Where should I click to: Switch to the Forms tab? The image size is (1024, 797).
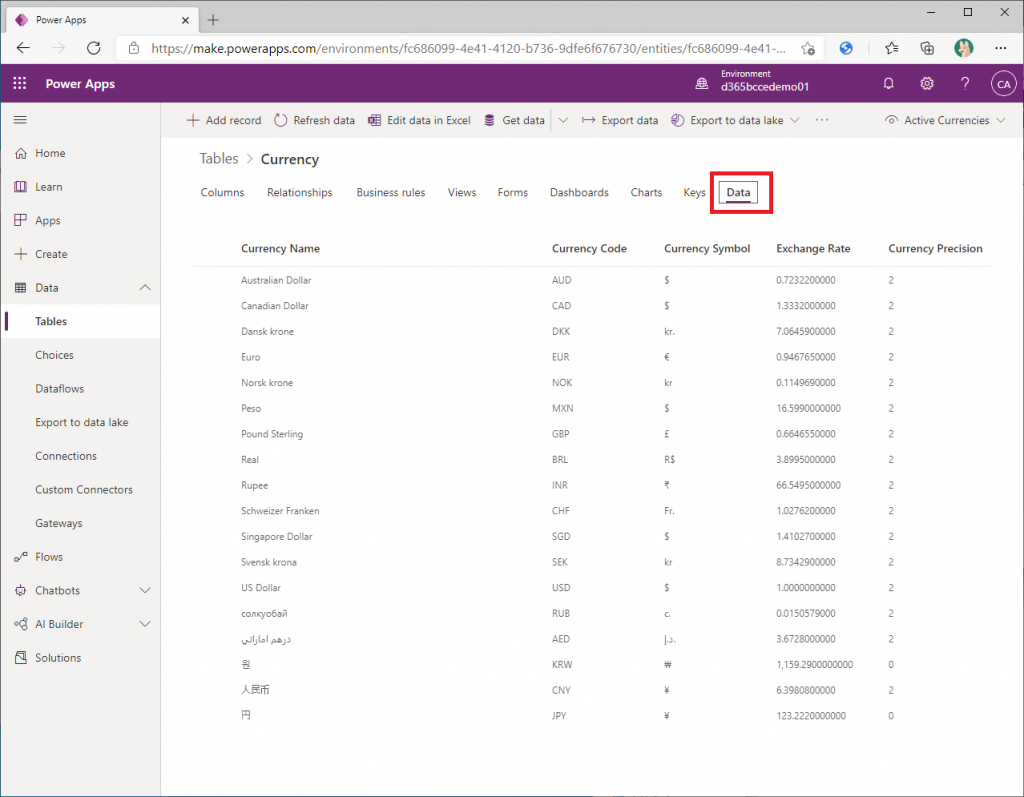pyautogui.click(x=513, y=193)
